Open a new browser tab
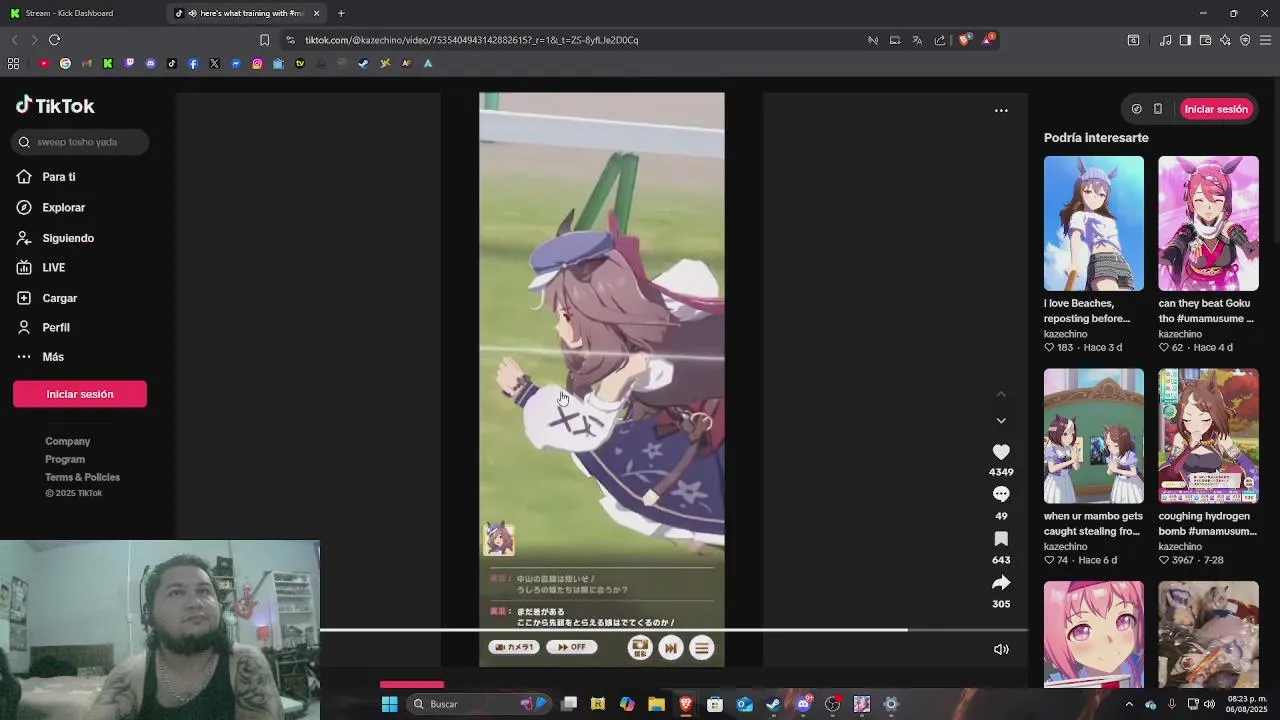The image size is (1280, 720). pyautogui.click(x=341, y=13)
